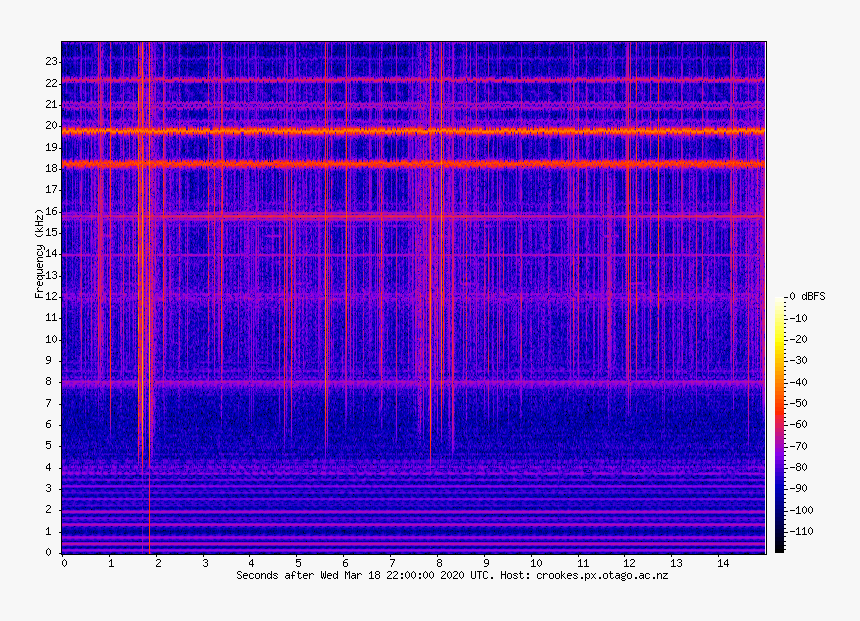Screen dimensions: 860x621
Task: Click the "-20" color scale label
Action: [x=799, y=339]
